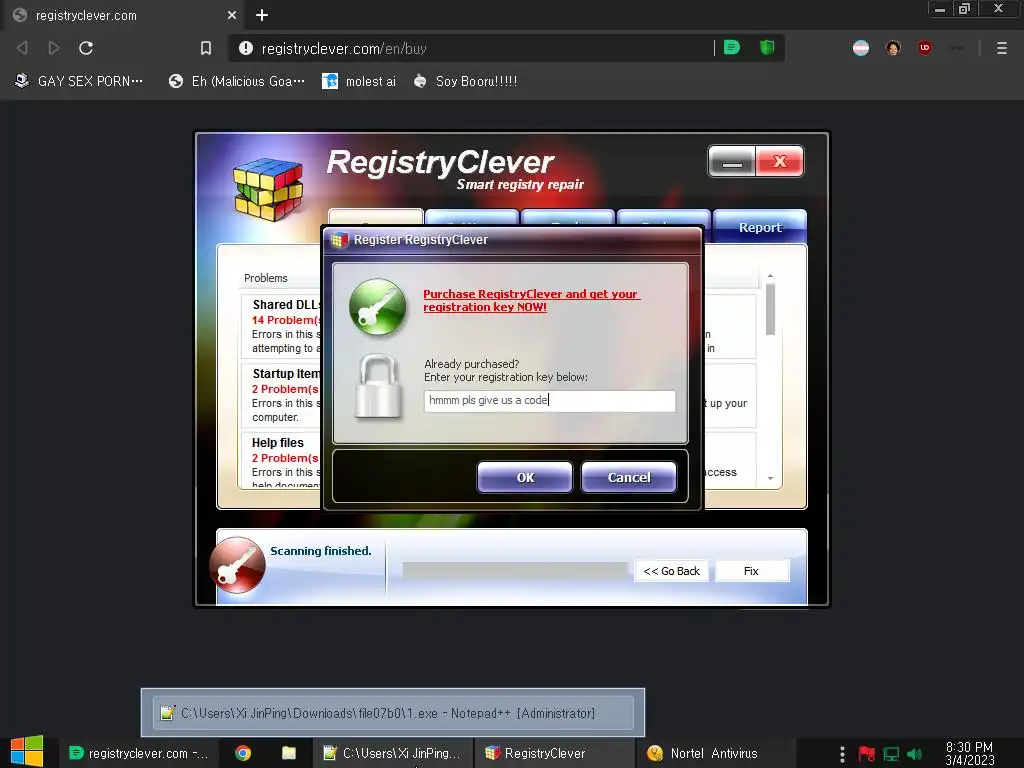Confirm registration with the OK button
This screenshot has width=1024, height=768.
(x=525, y=477)
